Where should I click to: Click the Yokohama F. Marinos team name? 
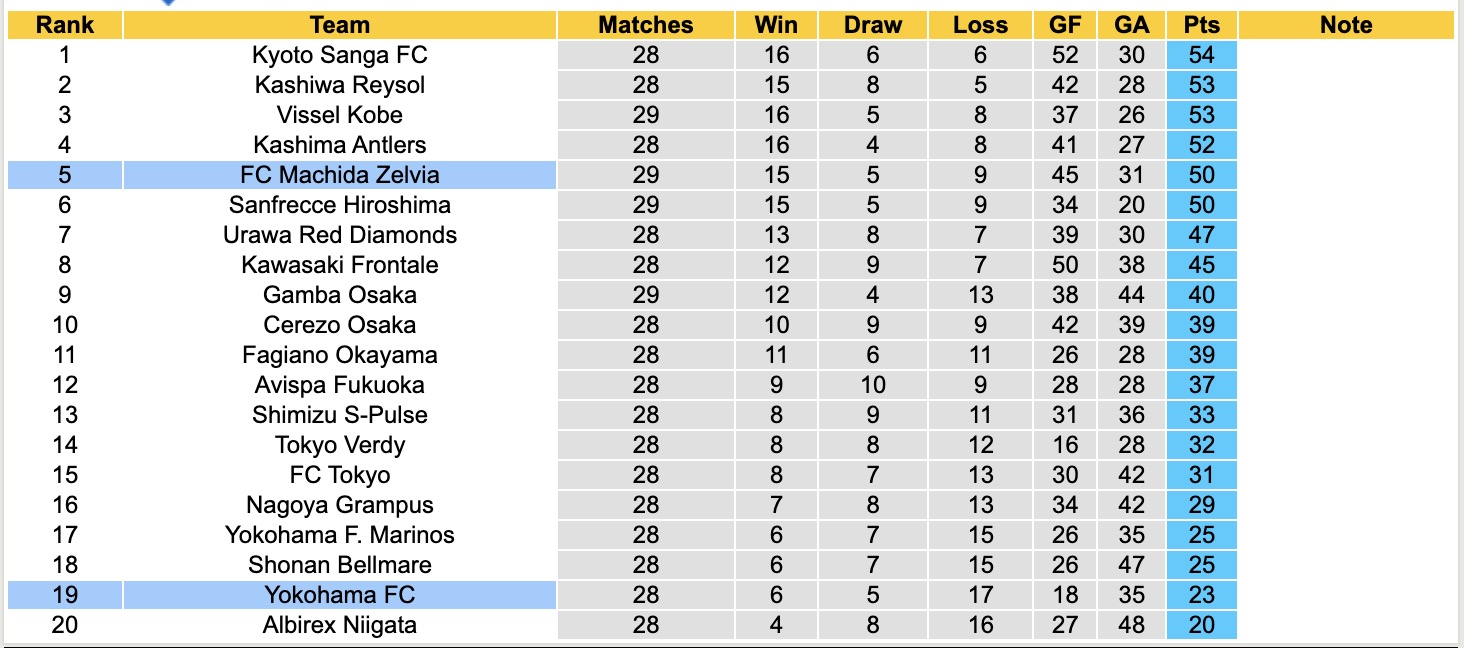(x=340, y=535)
